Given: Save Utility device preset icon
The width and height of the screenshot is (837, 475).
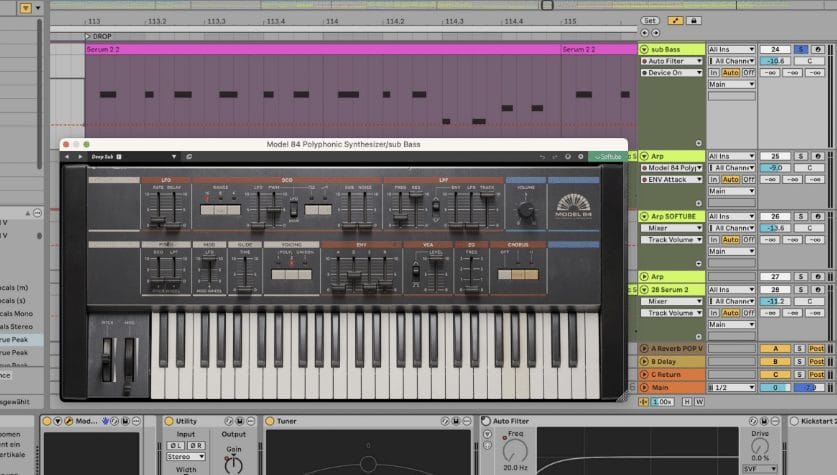Looking at the screenshot, I should (x=240, y=421).
